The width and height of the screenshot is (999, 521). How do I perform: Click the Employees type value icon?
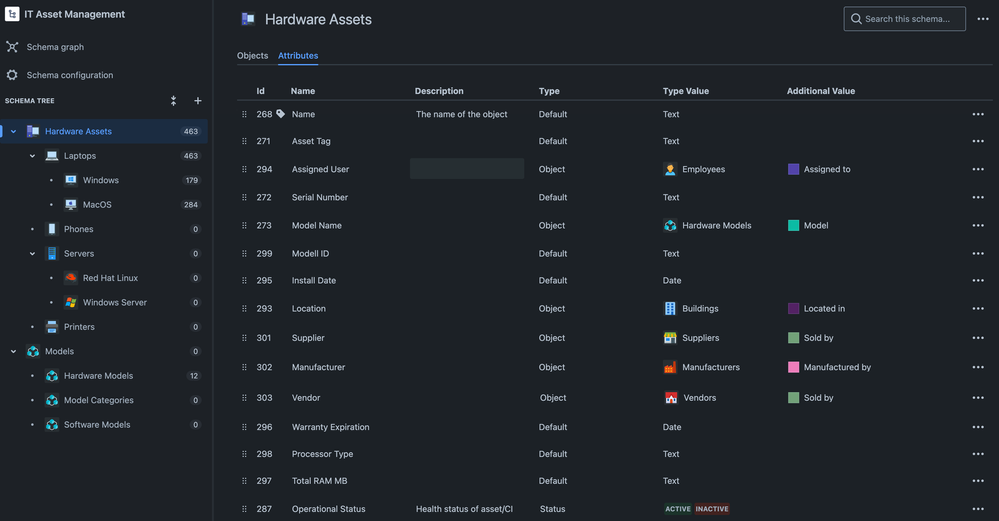click(x=670, y=169)
